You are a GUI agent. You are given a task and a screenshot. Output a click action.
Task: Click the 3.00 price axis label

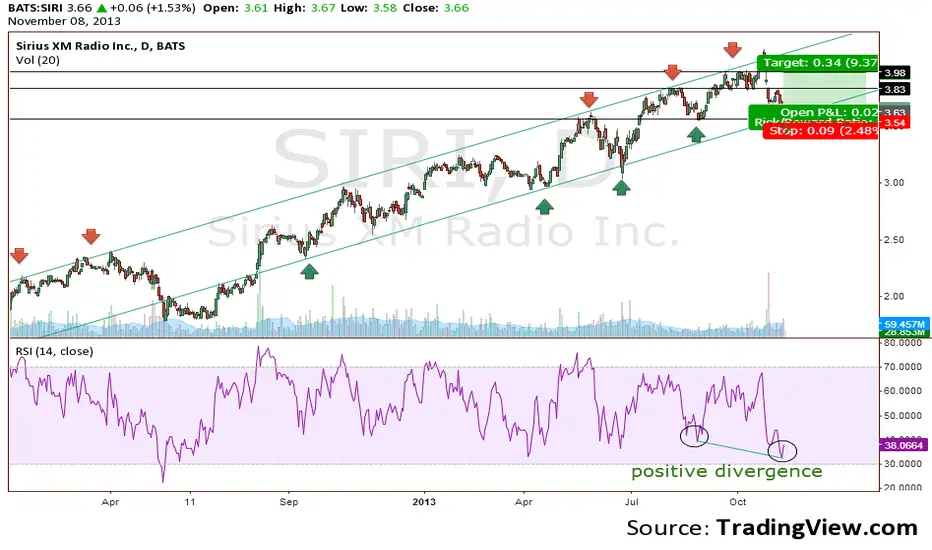pos(893,183)
